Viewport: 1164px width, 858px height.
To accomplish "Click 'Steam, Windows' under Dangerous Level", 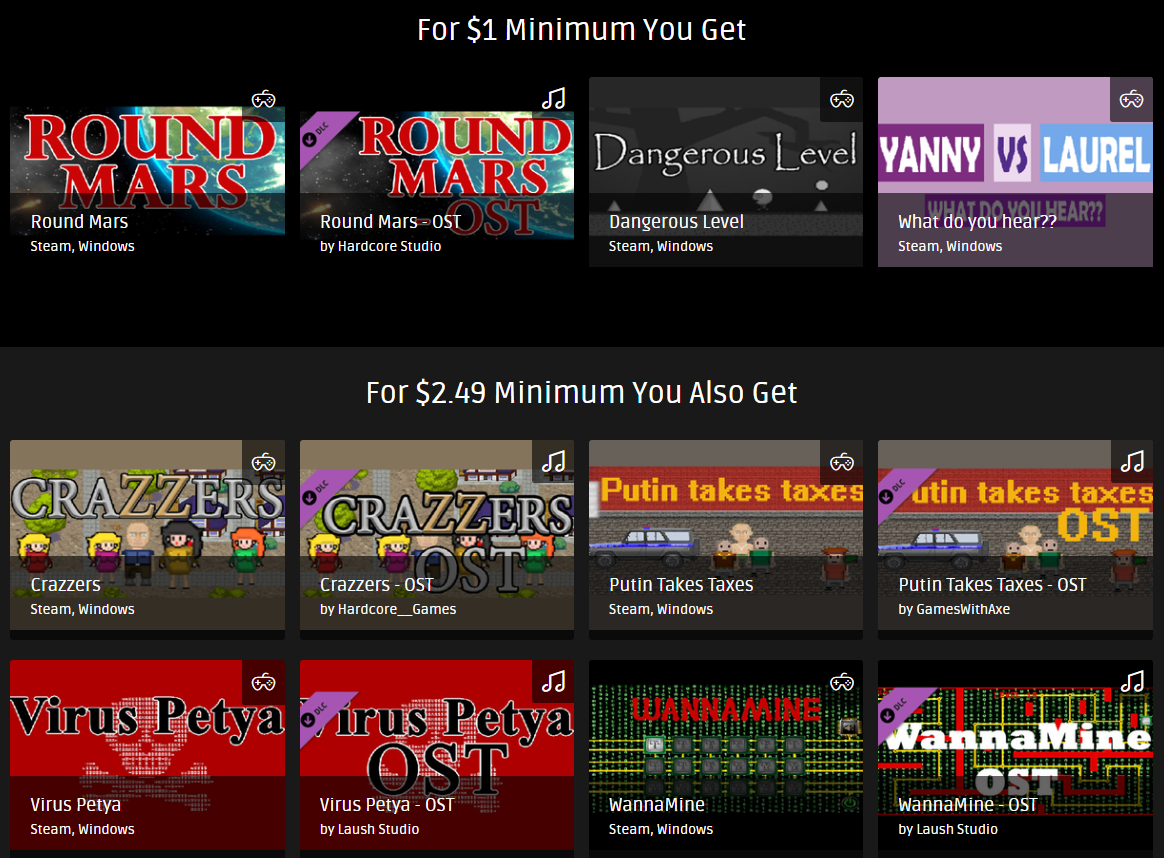I will click(661, 246).
